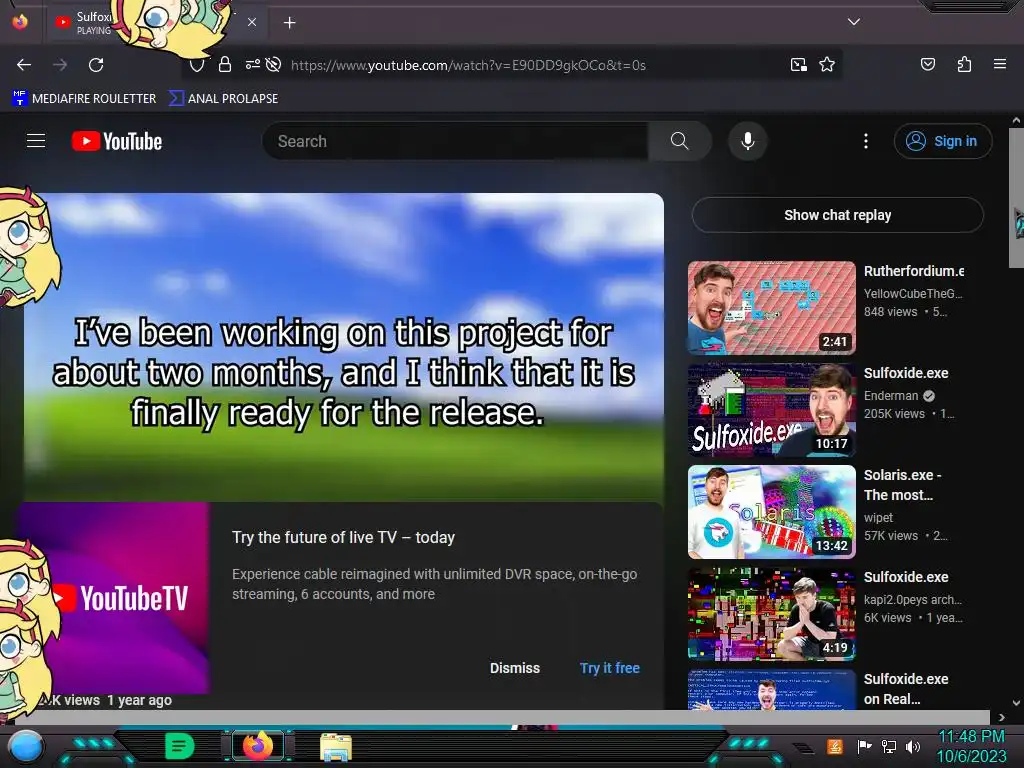Save to Pocket icon in toolbar

click(x=927, y=64)
